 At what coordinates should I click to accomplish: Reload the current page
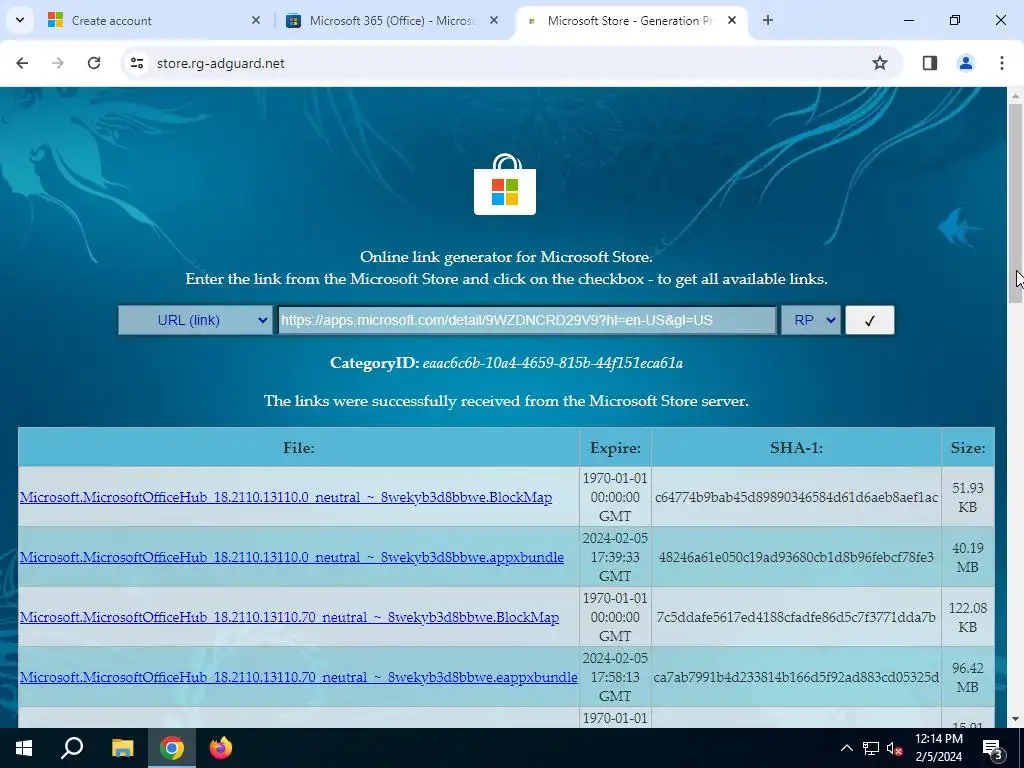pyautogui.click(x=94, y=63)
